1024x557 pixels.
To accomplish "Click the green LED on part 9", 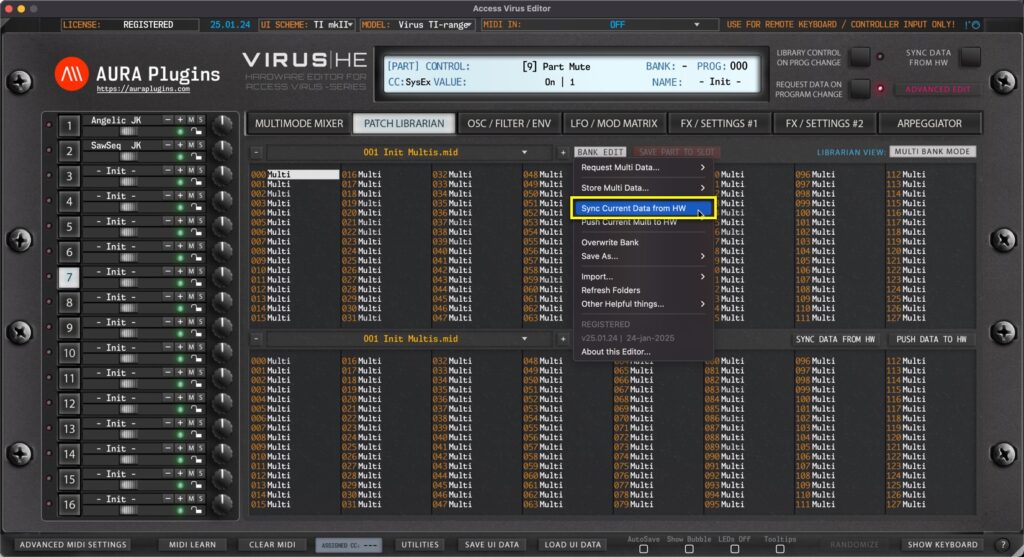I will pos(180,334).
